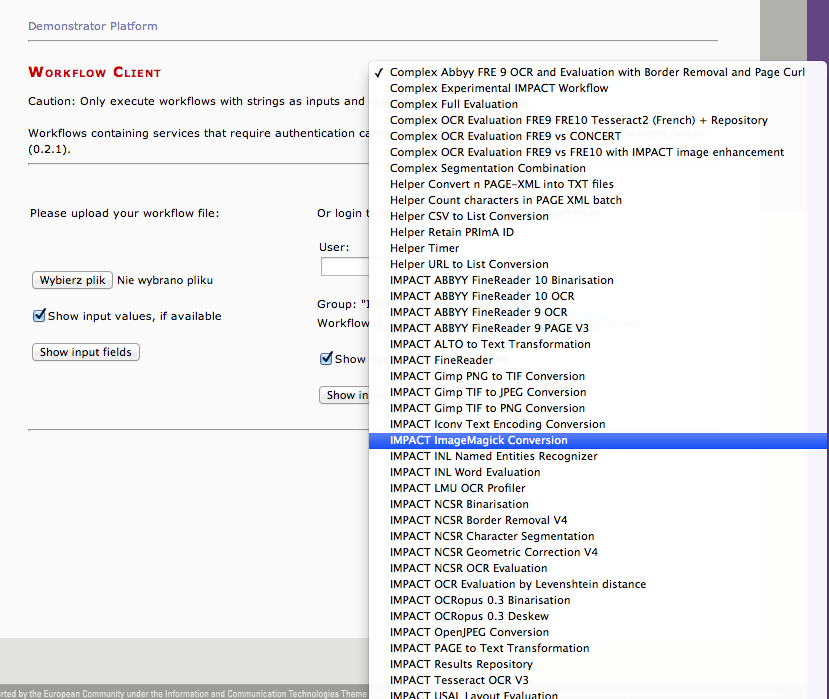Image resolution: width=829 pixels, height=699 pixels.
Task: Select IMPACT Gimp TIF to JPEG Conversion
Action: (597, 392)
